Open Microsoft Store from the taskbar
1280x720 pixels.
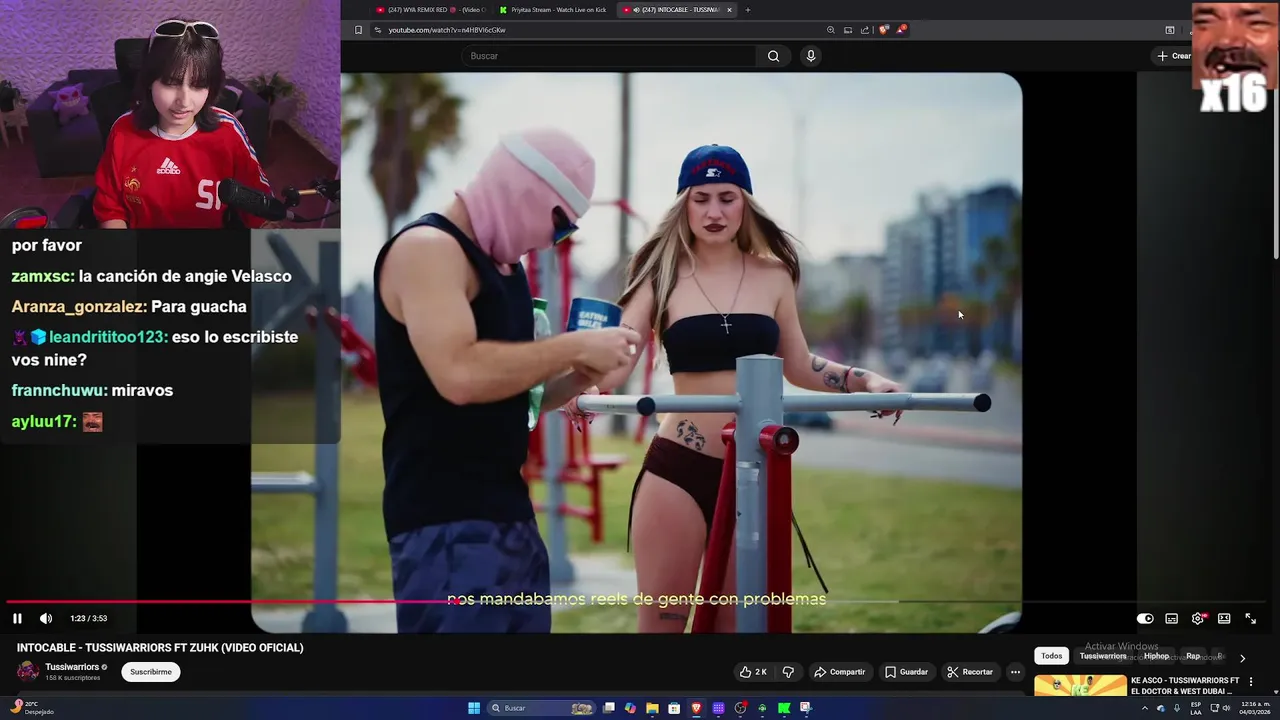click(674, 708)
